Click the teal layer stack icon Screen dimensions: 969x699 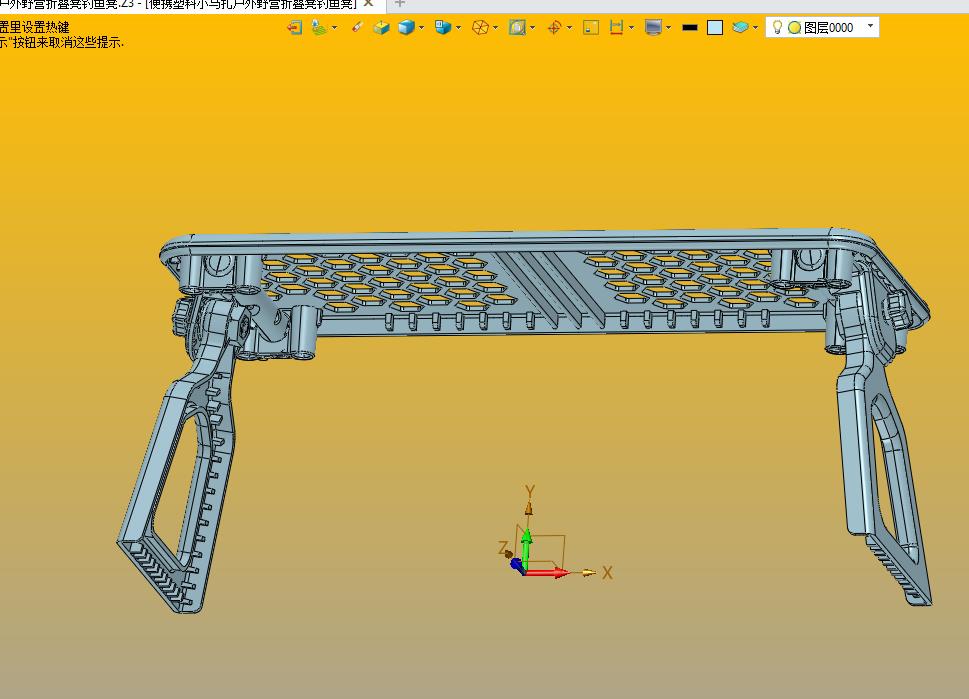[740, 27]
